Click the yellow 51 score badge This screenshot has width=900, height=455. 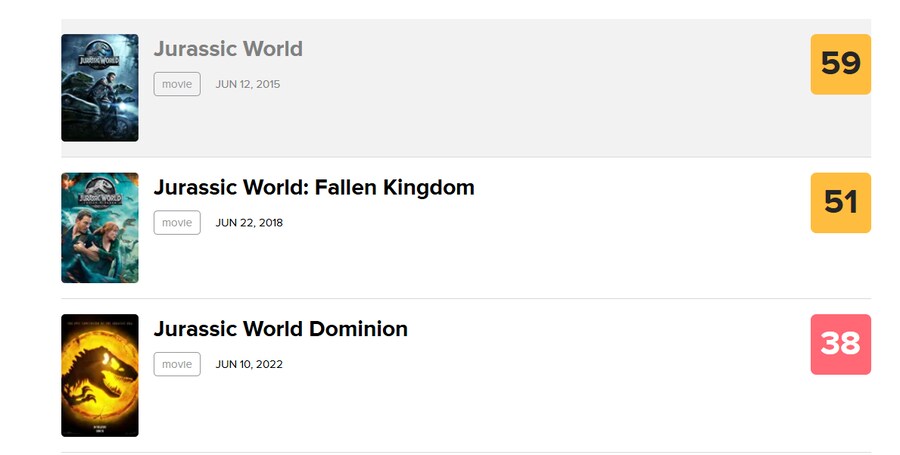tap(840, 203)
